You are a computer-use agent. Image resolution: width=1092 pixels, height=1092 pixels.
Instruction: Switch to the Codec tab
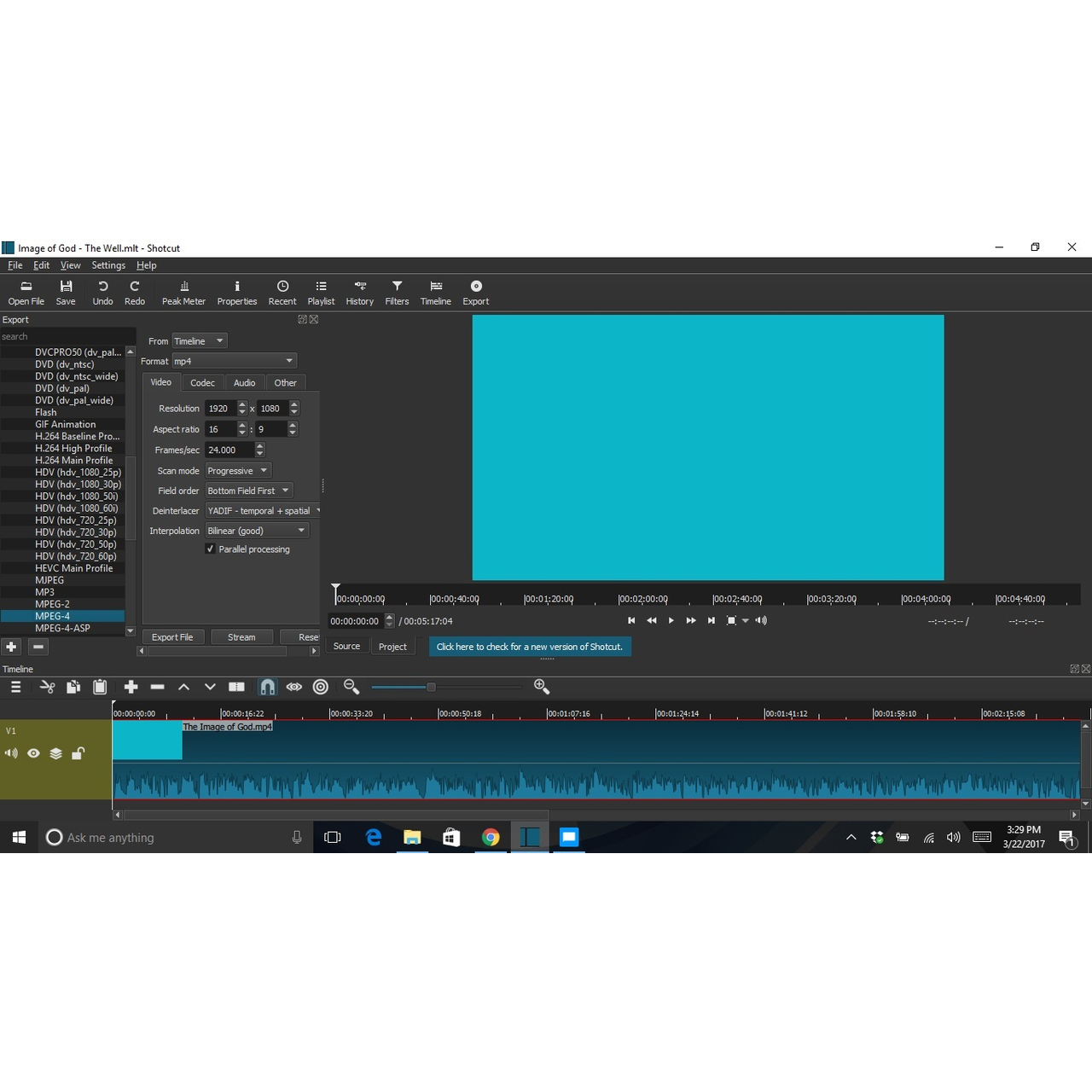tap(202, 382)
